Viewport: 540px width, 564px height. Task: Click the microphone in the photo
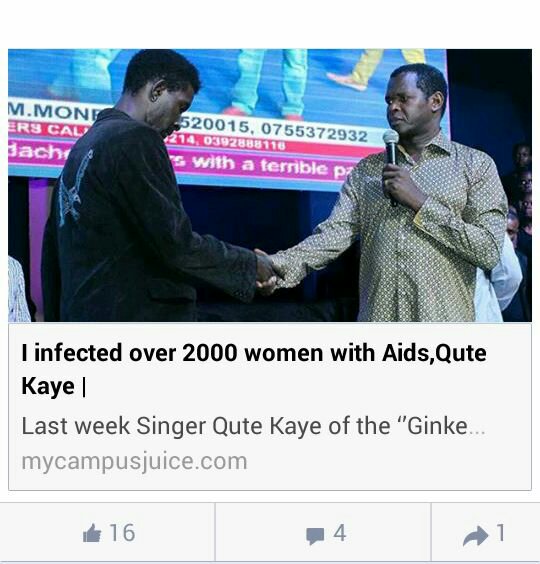pos(391,156)
